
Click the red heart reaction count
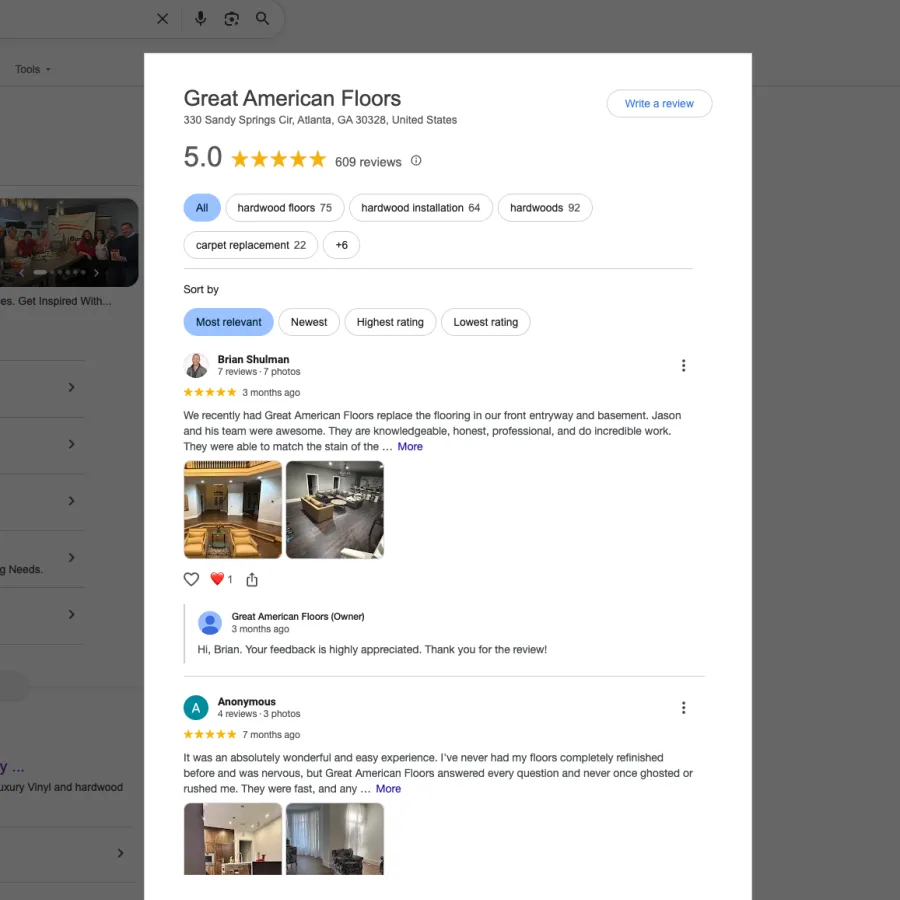(x=221, y=579)
